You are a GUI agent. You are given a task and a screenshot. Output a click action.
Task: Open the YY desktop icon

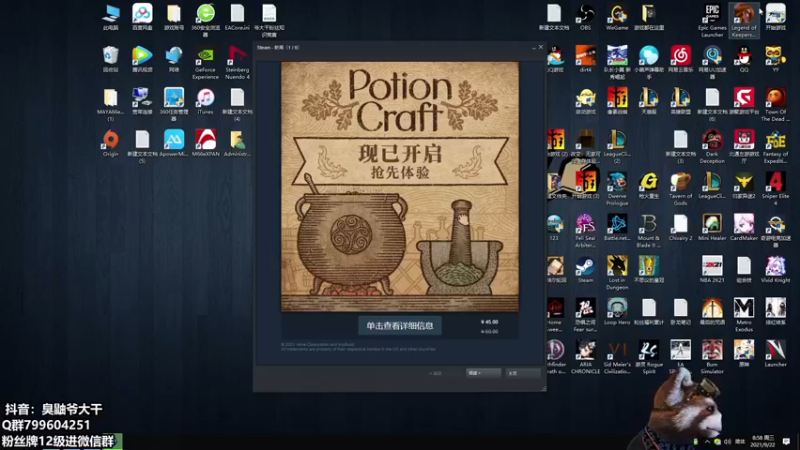[x=775, y=59]
